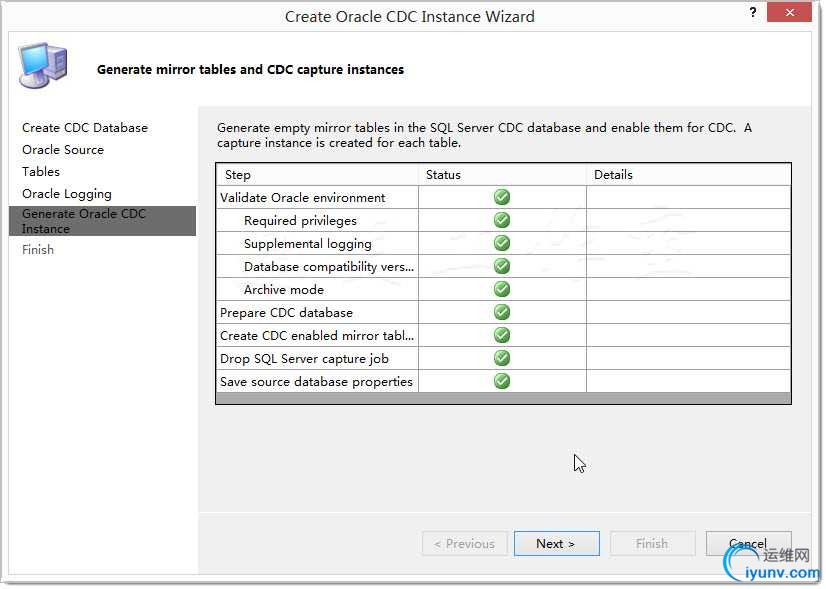Click green check for Archive mode
The image size is (826, 589).
pyautogui.click(x=502, y=289)
